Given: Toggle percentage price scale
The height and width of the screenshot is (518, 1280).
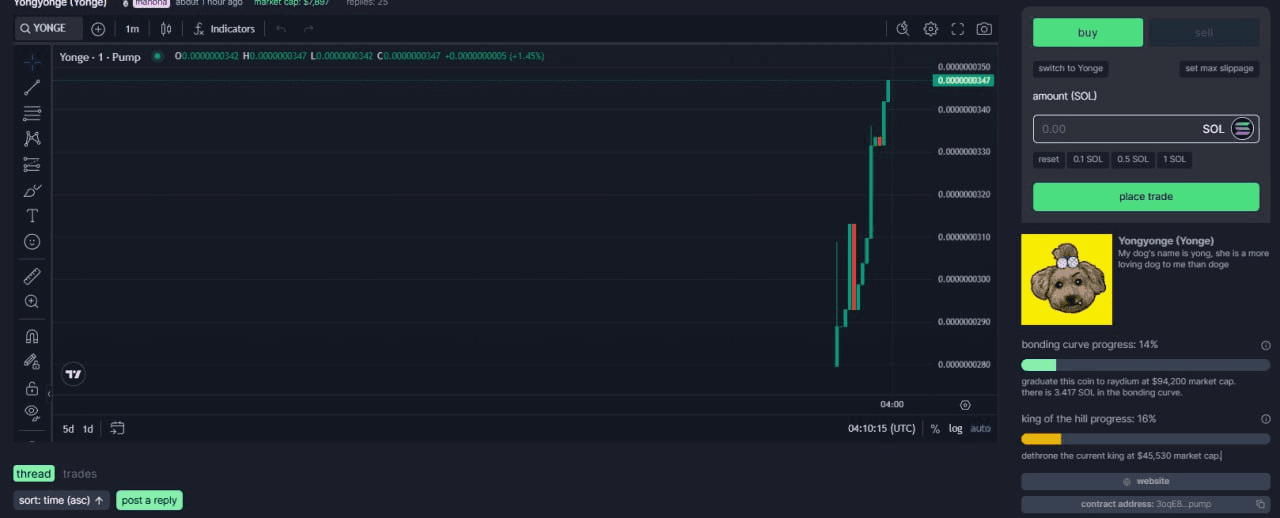Looking at the screenshot, I should click(x=935, y=428).
